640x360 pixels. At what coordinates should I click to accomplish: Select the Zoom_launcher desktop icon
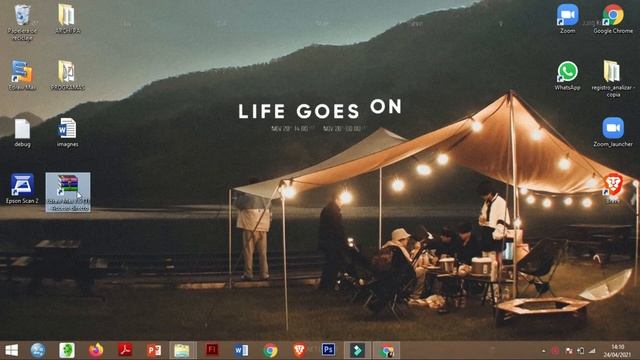point(613,131)
